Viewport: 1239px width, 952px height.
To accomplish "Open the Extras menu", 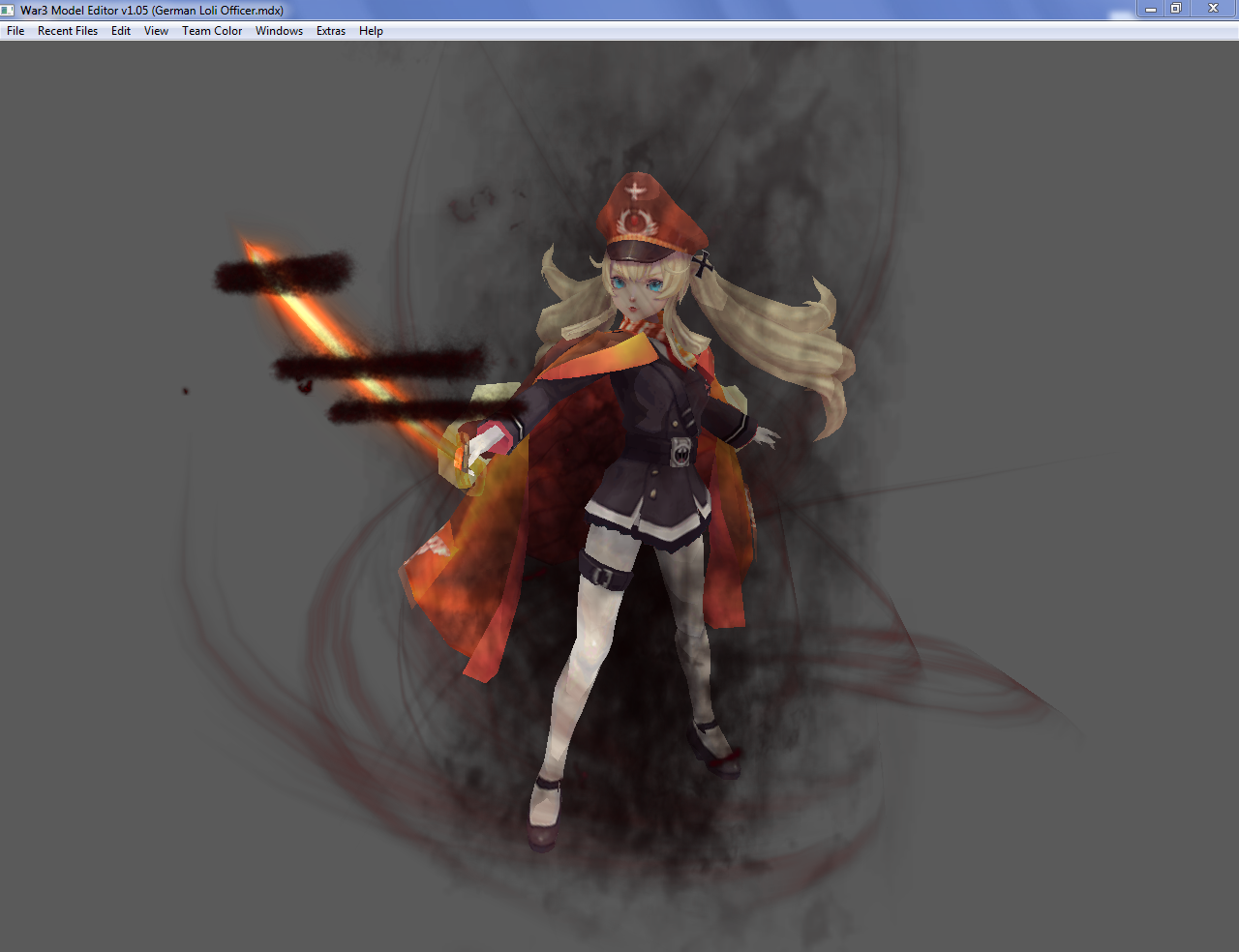I will 331,31.
